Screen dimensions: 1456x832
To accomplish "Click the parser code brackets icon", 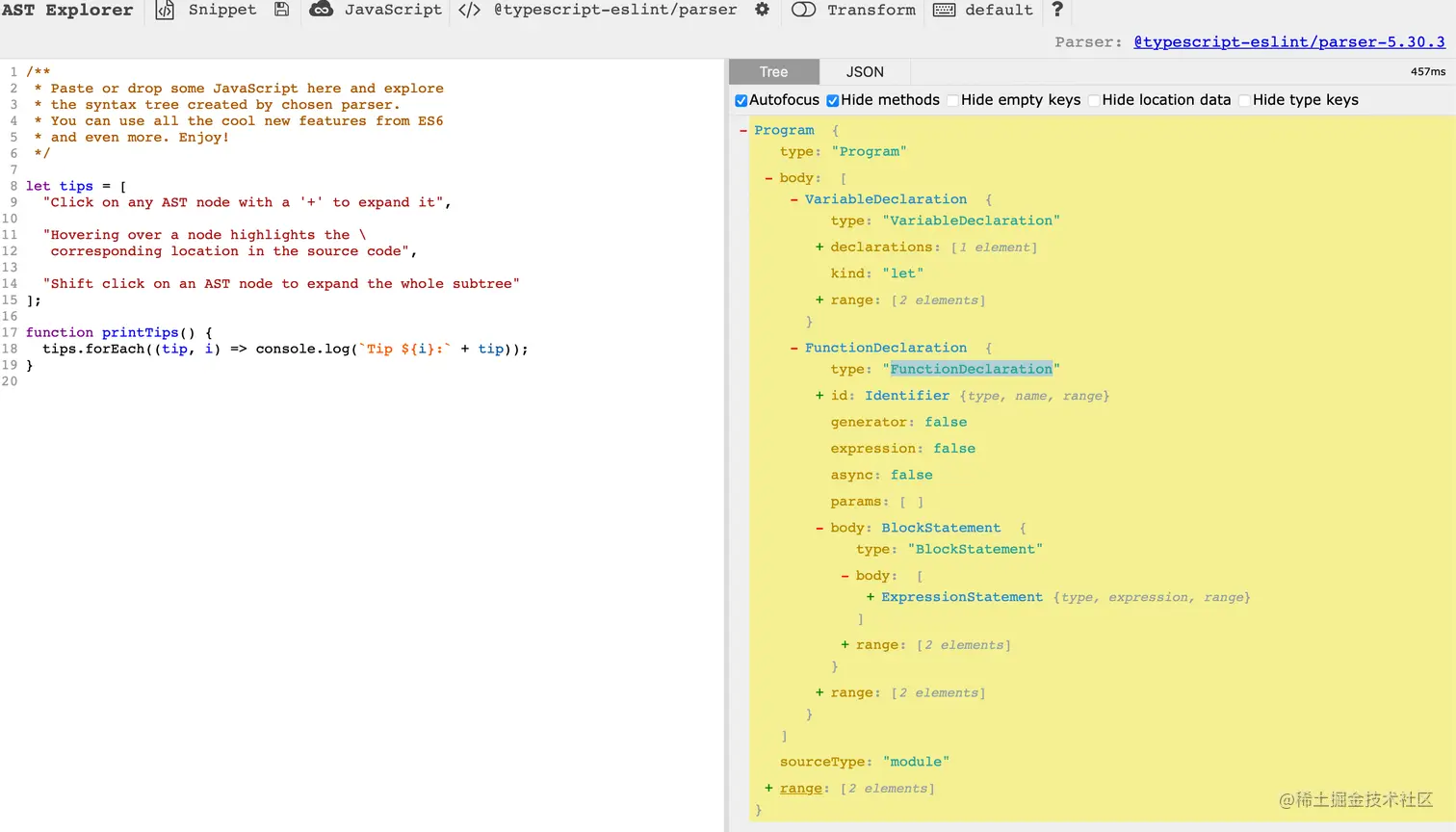I will [469, 10].
